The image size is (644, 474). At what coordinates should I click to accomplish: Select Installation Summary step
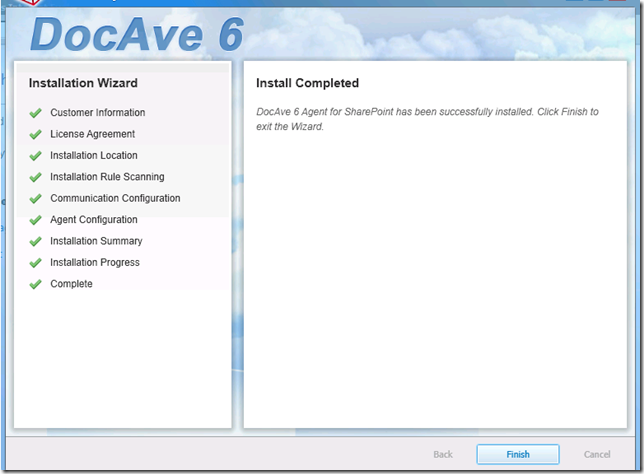pos(96,241)
